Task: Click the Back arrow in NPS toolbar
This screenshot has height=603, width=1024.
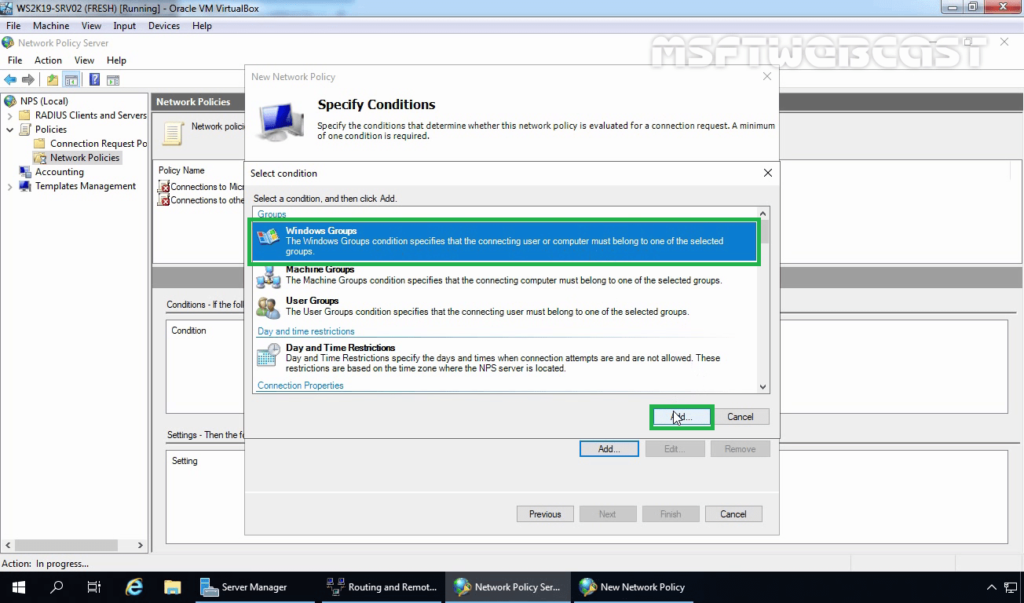Action: click(x=10, y=80)
